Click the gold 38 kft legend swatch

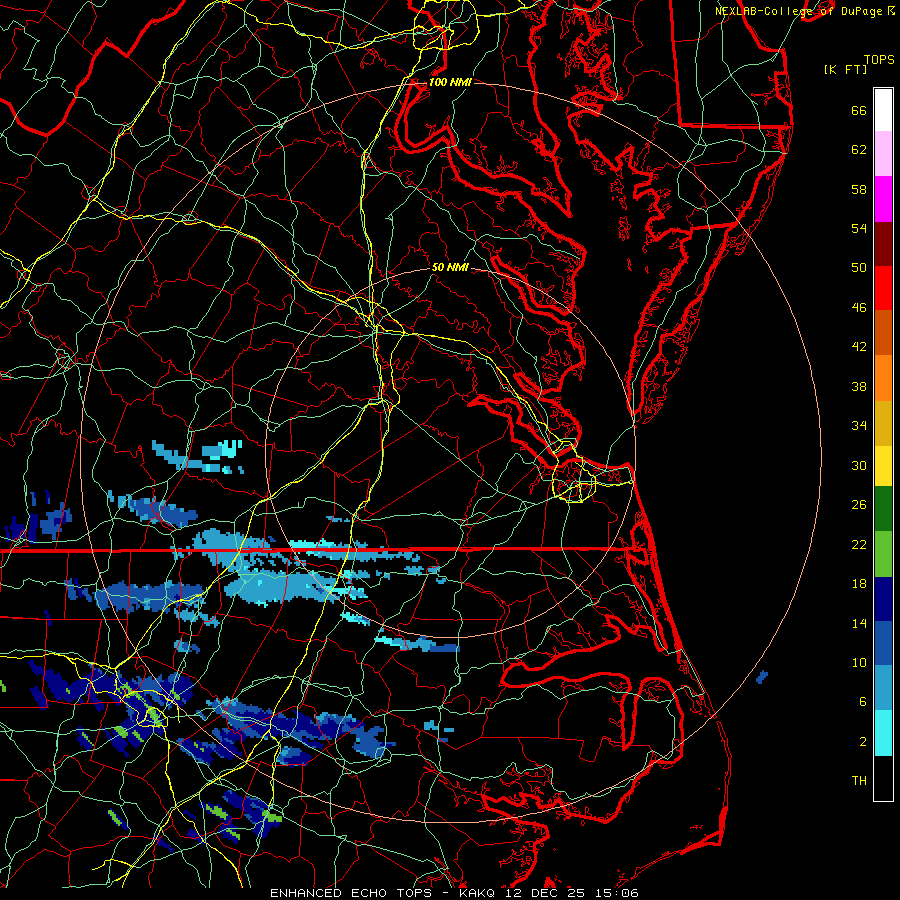[x=883, y=423]
